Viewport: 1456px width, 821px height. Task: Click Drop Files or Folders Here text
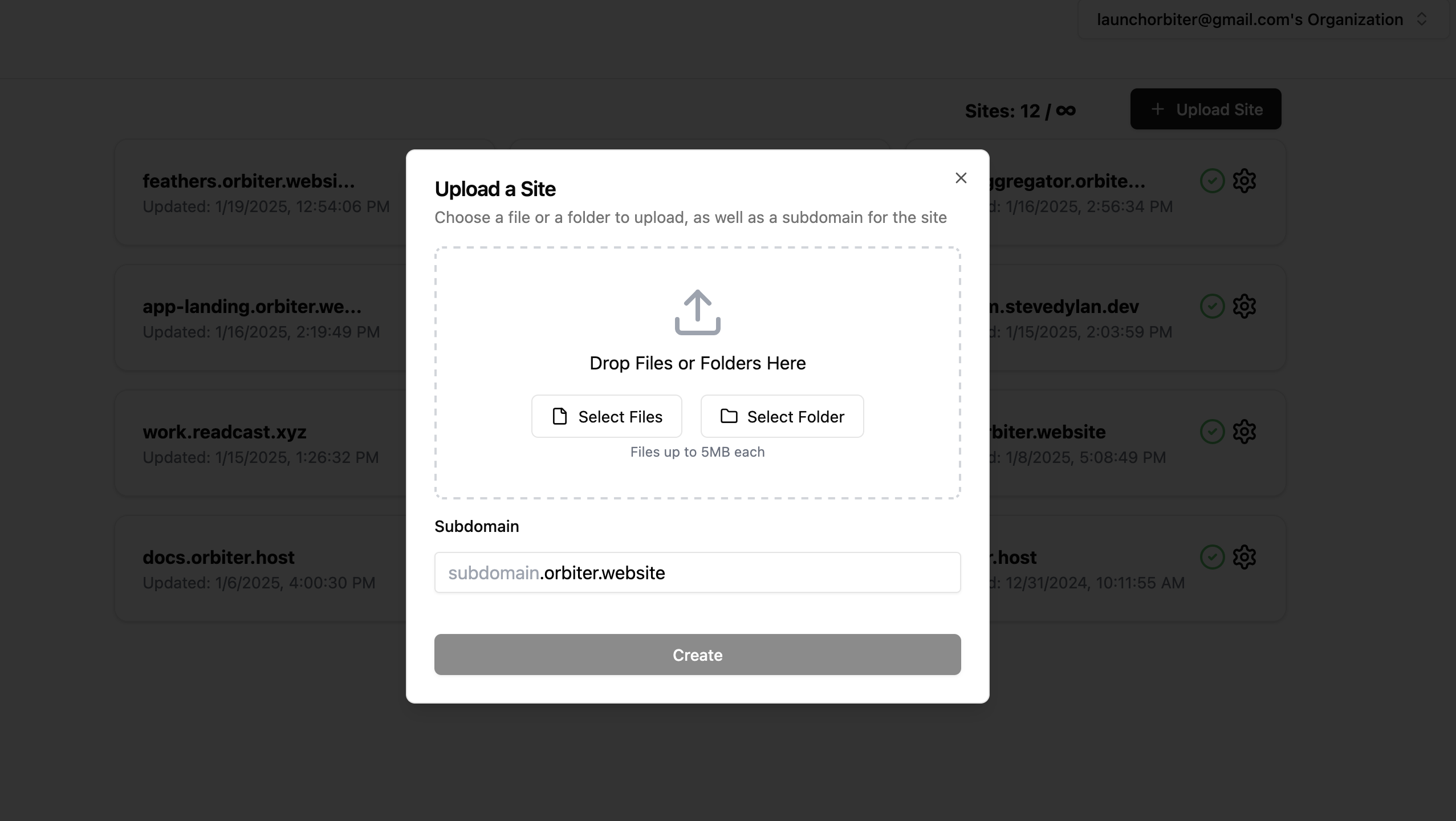pos(697,363)
